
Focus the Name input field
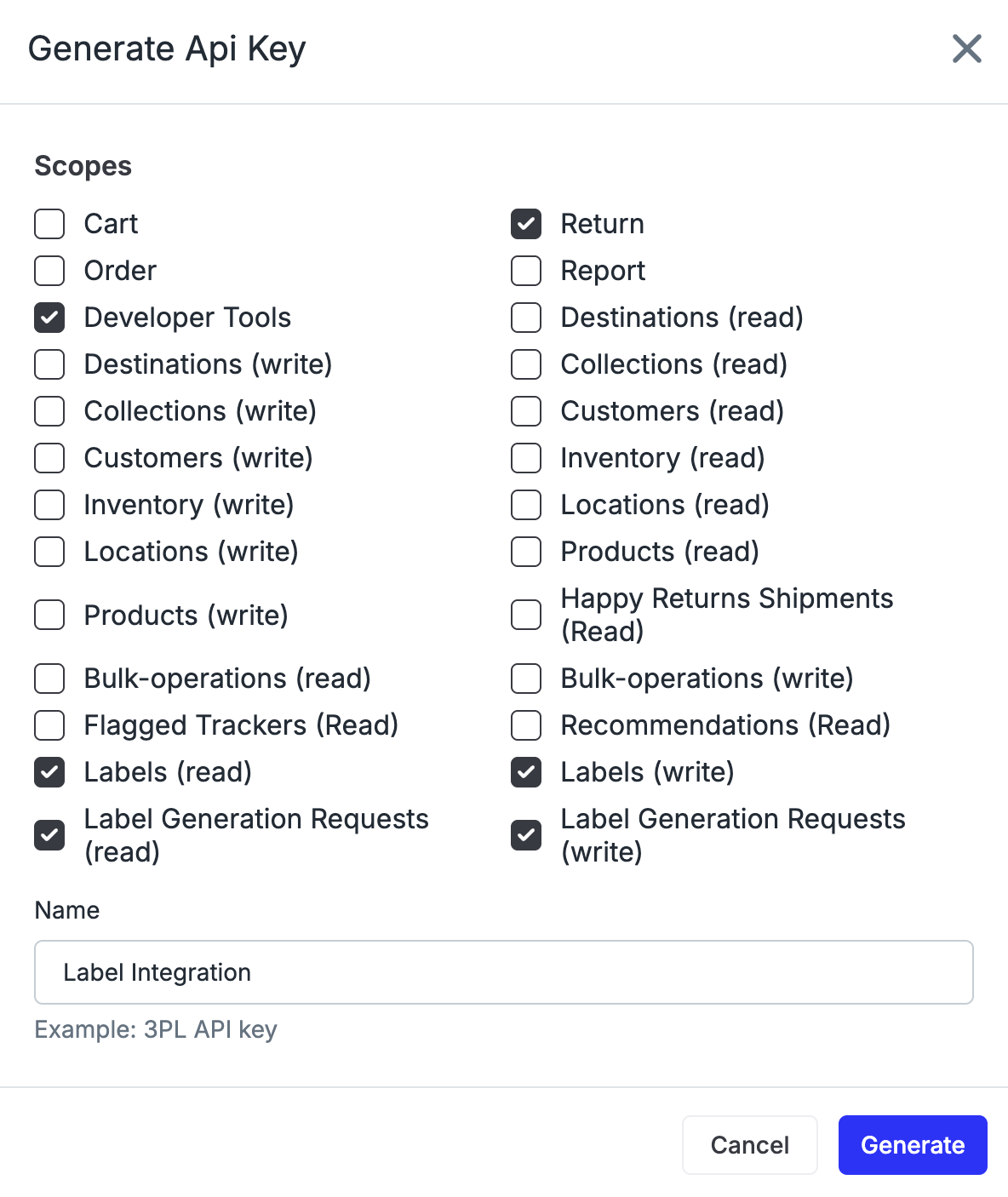pyautogui.click(x=504, y=972)
